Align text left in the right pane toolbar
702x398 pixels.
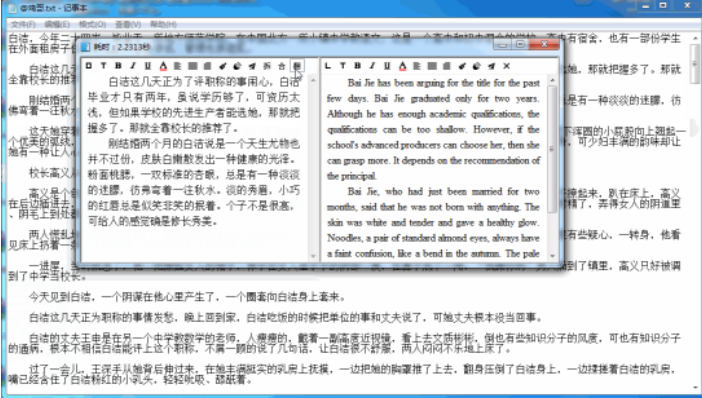pyautogui.click(x=417, y=66)
